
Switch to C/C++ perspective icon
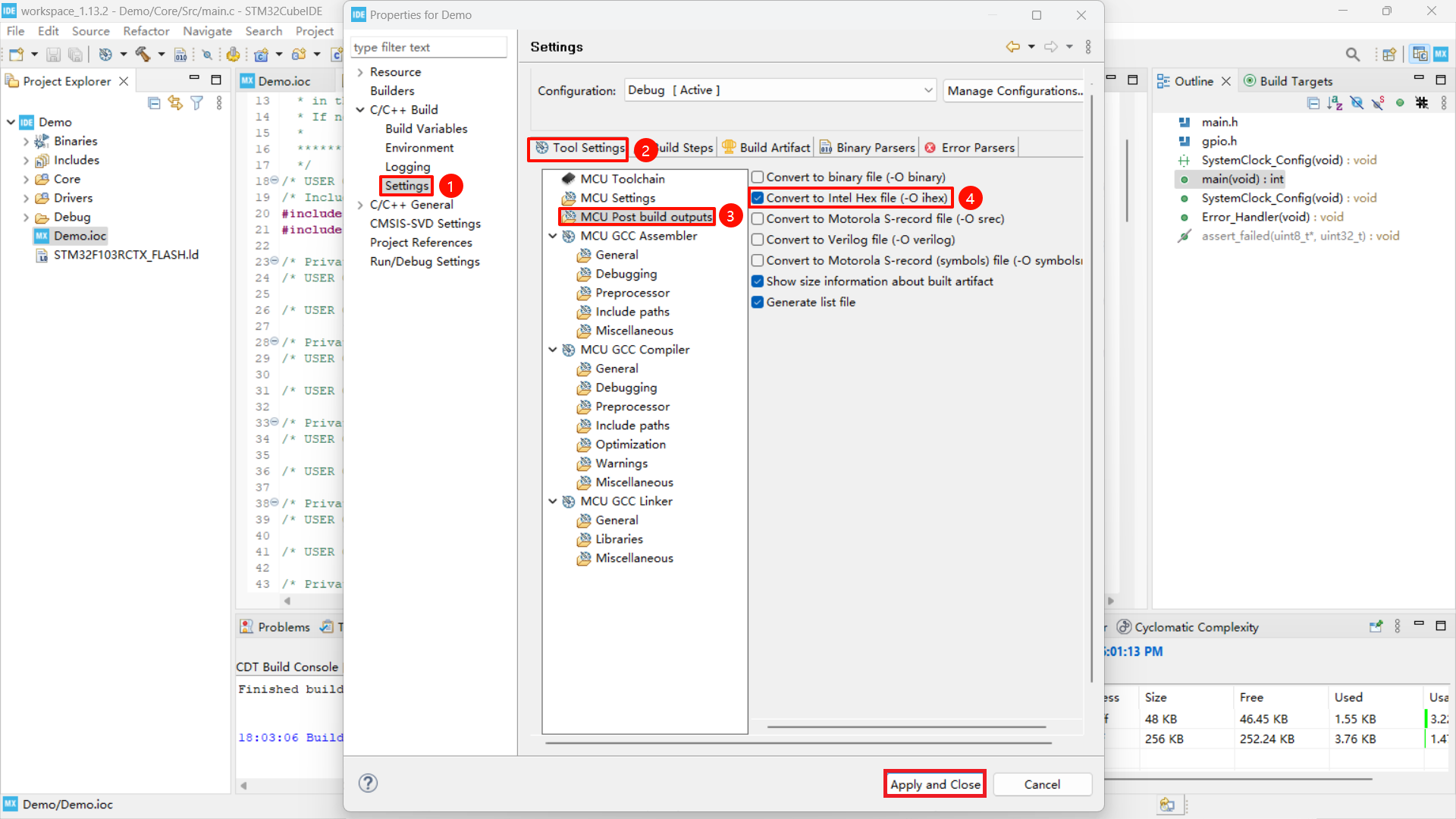click(1420, 55)
